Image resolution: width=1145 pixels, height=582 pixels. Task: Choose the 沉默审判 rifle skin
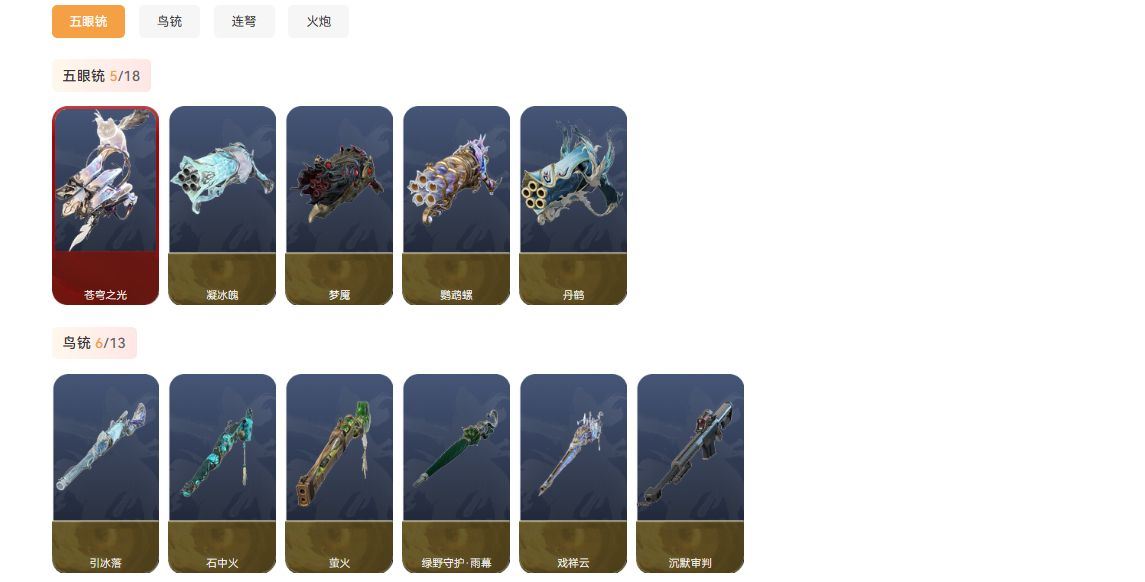[x=690, y=473]
